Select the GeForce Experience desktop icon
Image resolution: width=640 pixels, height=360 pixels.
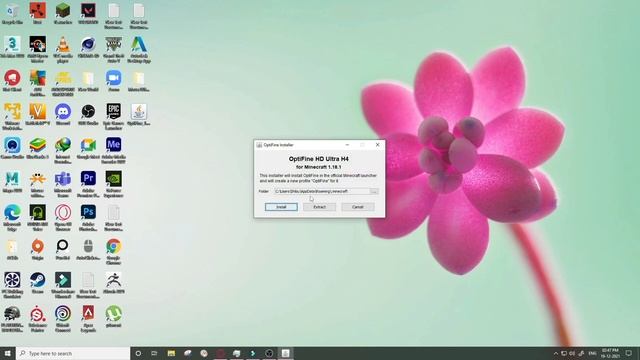click(x=113, y=184)
